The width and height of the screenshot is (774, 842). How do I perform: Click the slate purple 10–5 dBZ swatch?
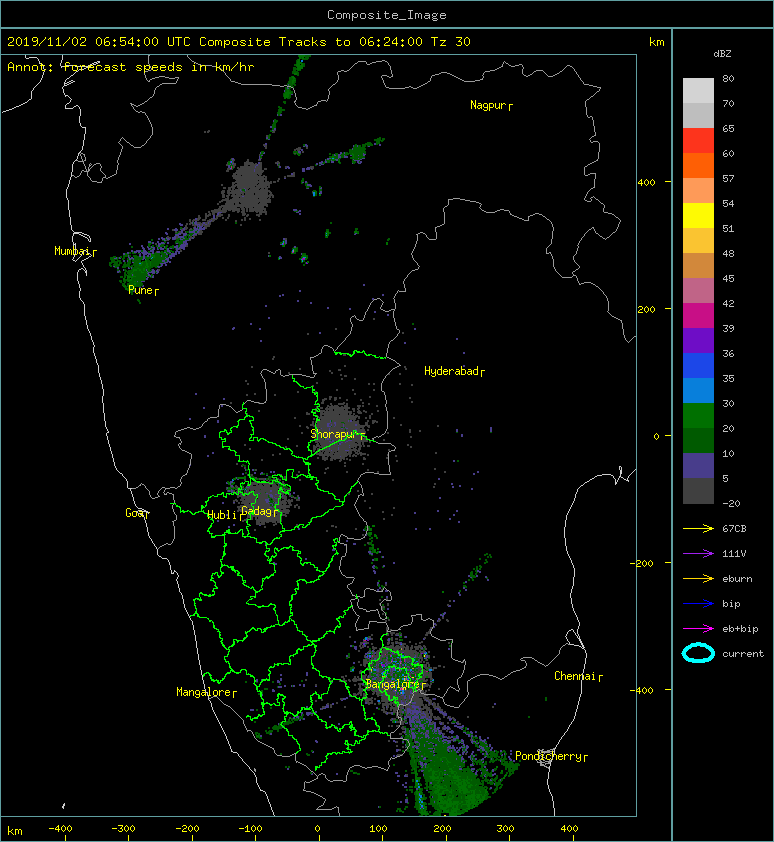[698, 466]
